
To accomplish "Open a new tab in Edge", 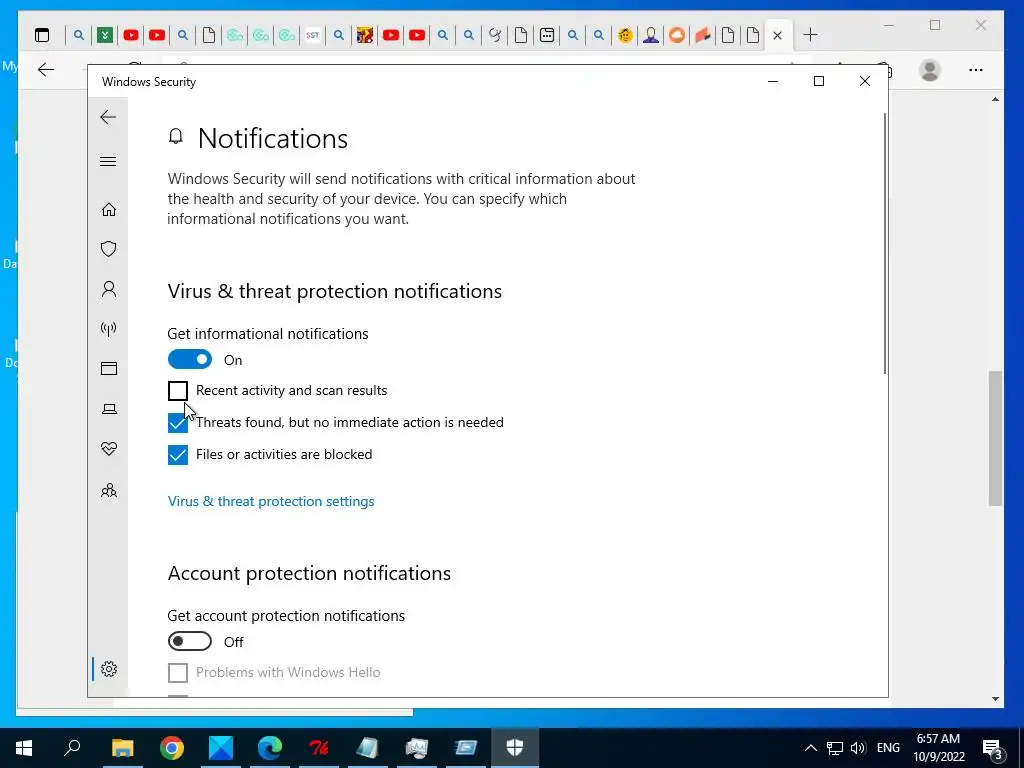I will [810, 35].
